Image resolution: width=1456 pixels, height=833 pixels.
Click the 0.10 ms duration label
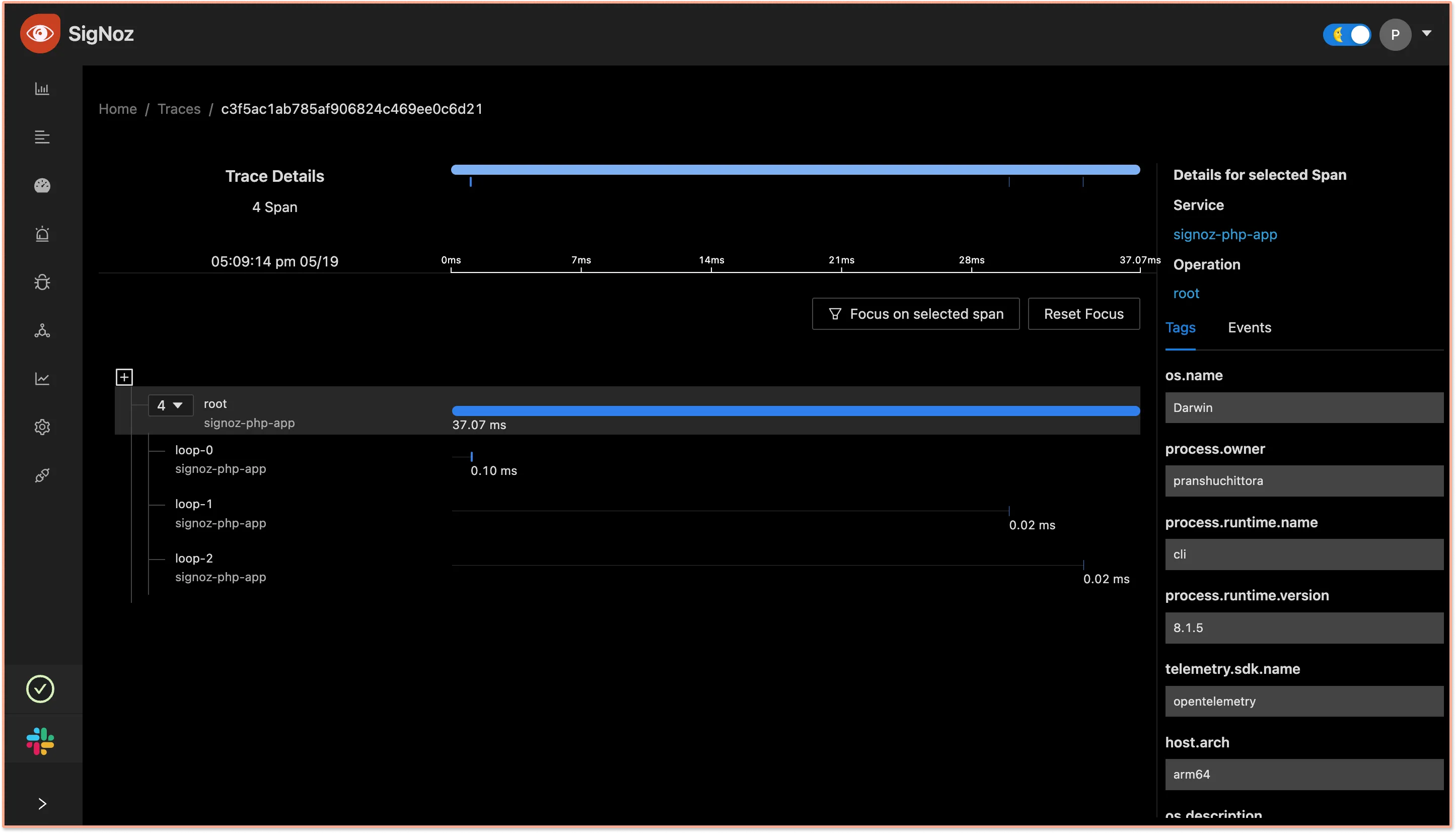click(493, 471)
